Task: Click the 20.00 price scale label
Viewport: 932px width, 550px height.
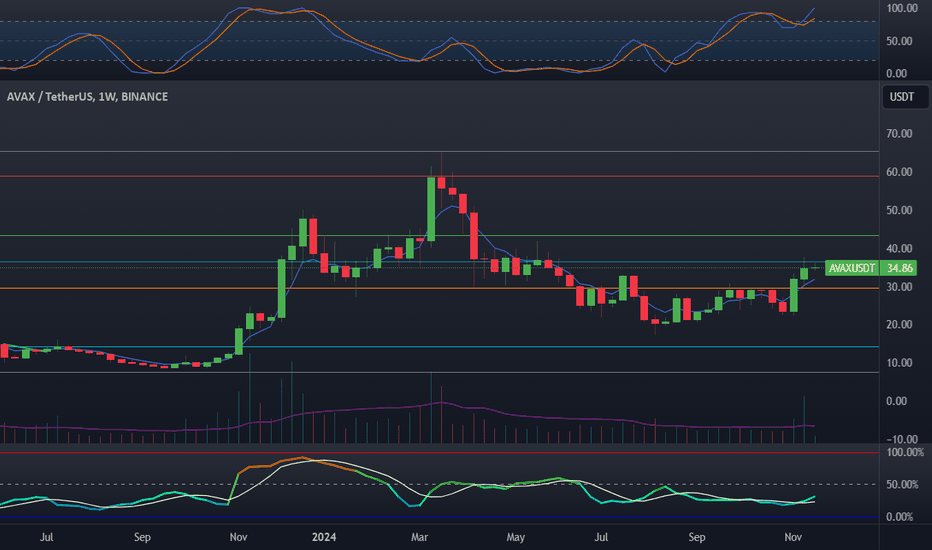Action: 899,325
